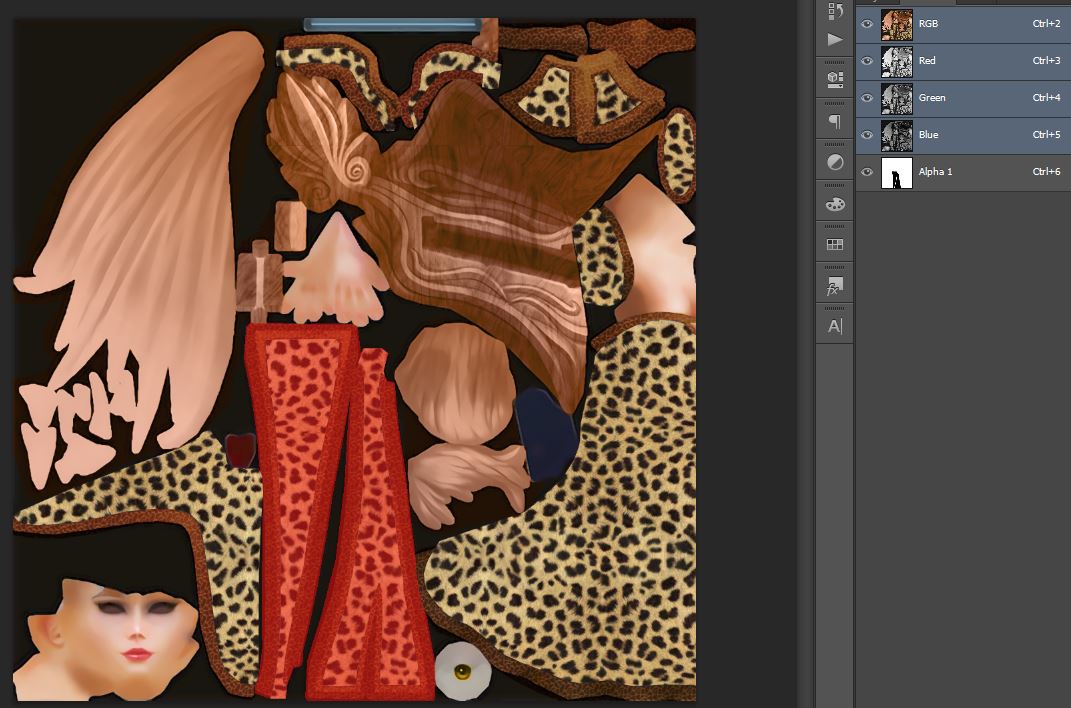
Task: Open the Adjustments panel half-circle icon
Action: click(x=835, y=162)
